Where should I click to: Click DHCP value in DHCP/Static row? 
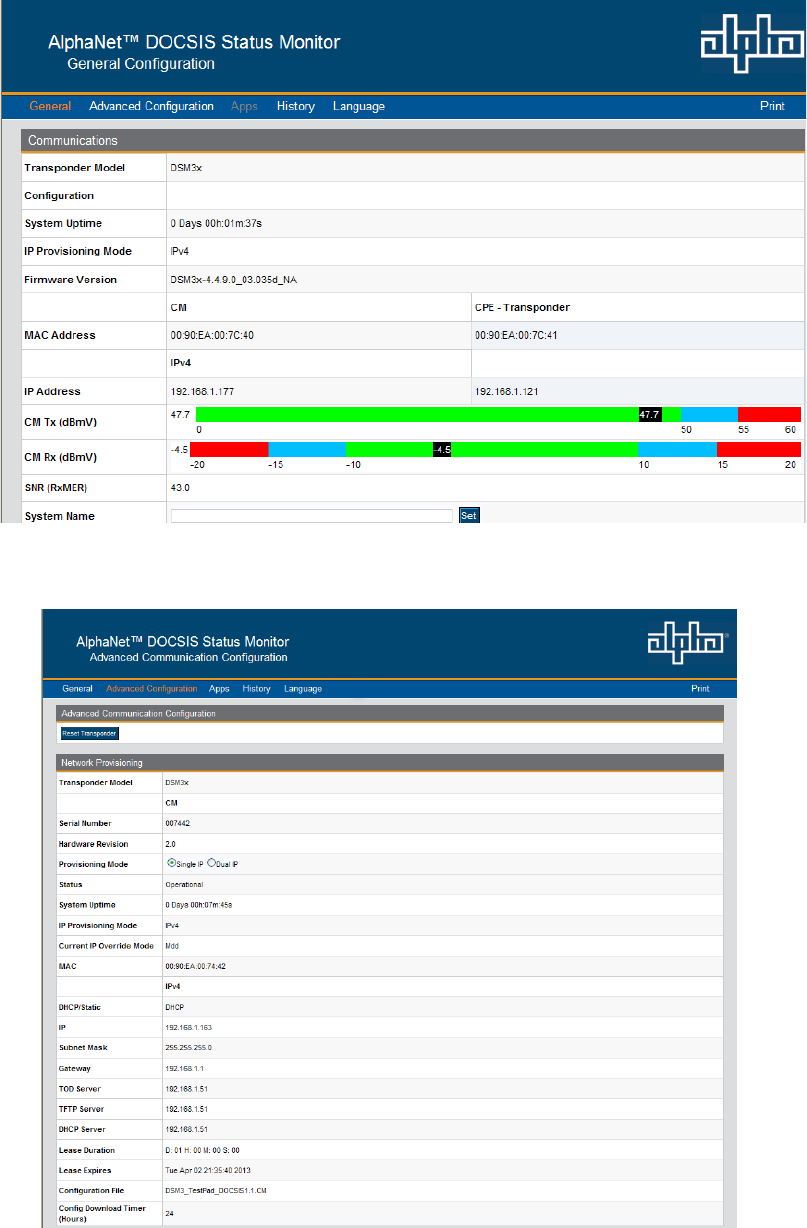(x=175, y=1007)
